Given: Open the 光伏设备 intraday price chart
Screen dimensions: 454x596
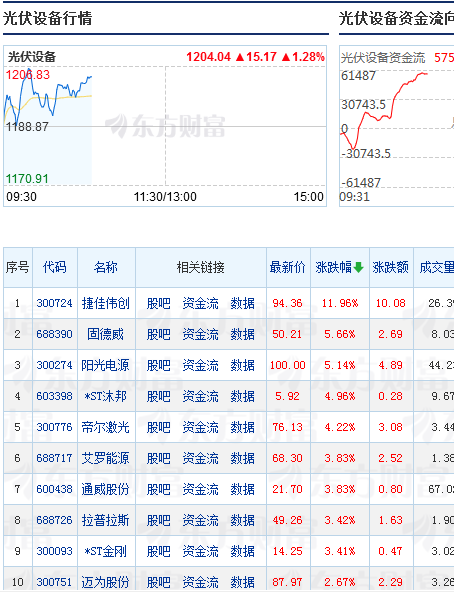Looking at the screenshot, I should (165, 126).
